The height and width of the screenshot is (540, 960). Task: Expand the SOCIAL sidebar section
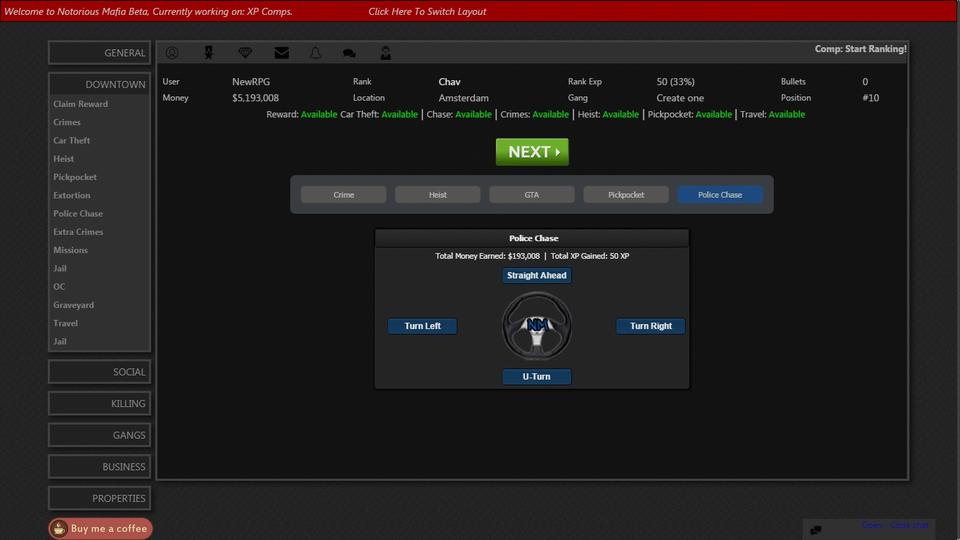tap(100, 372)
